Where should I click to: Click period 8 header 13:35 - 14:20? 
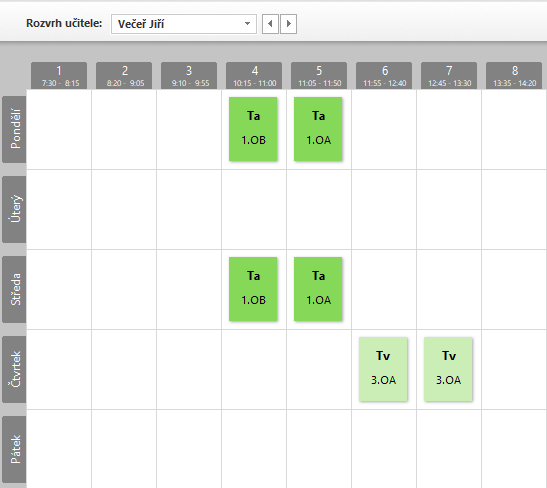pyautogui.click(x=514, y=76)
